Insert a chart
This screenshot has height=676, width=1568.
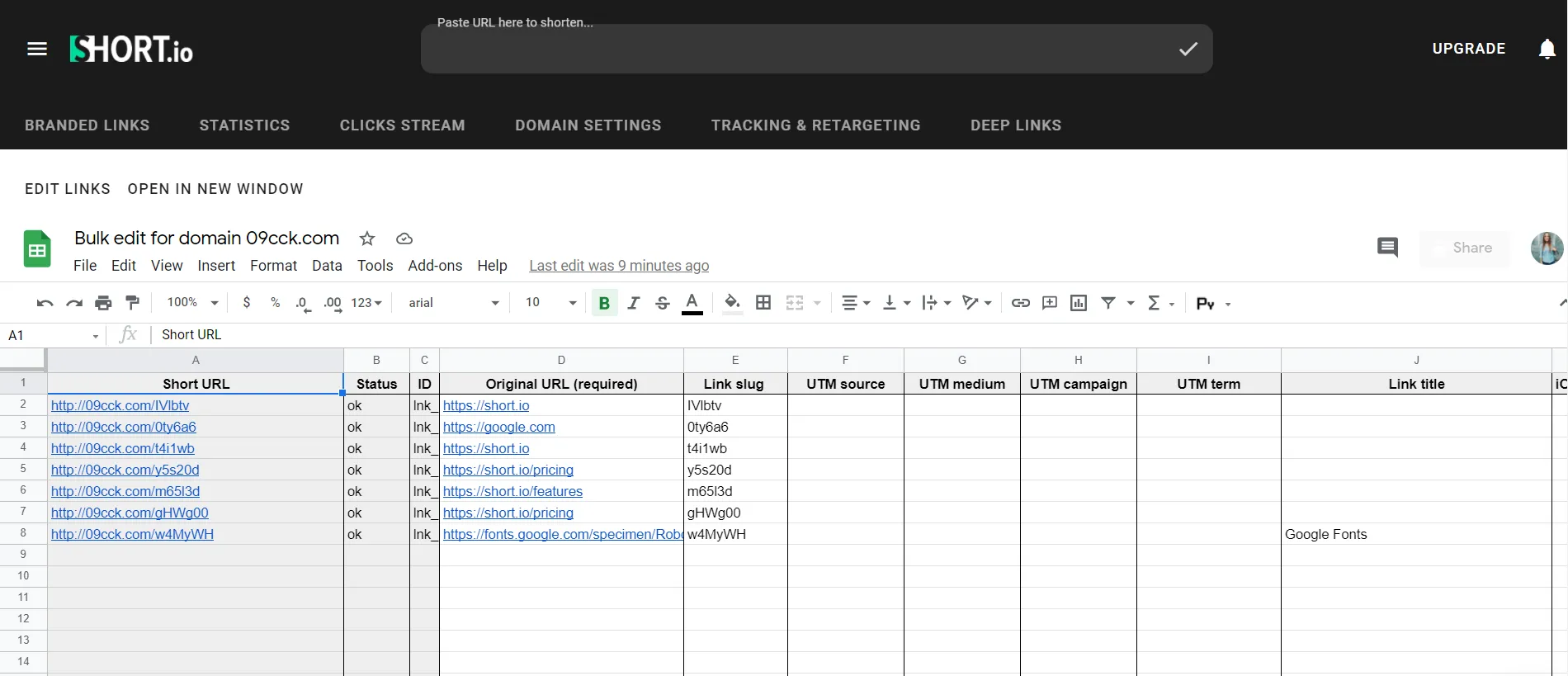[x=1079, y=303]
